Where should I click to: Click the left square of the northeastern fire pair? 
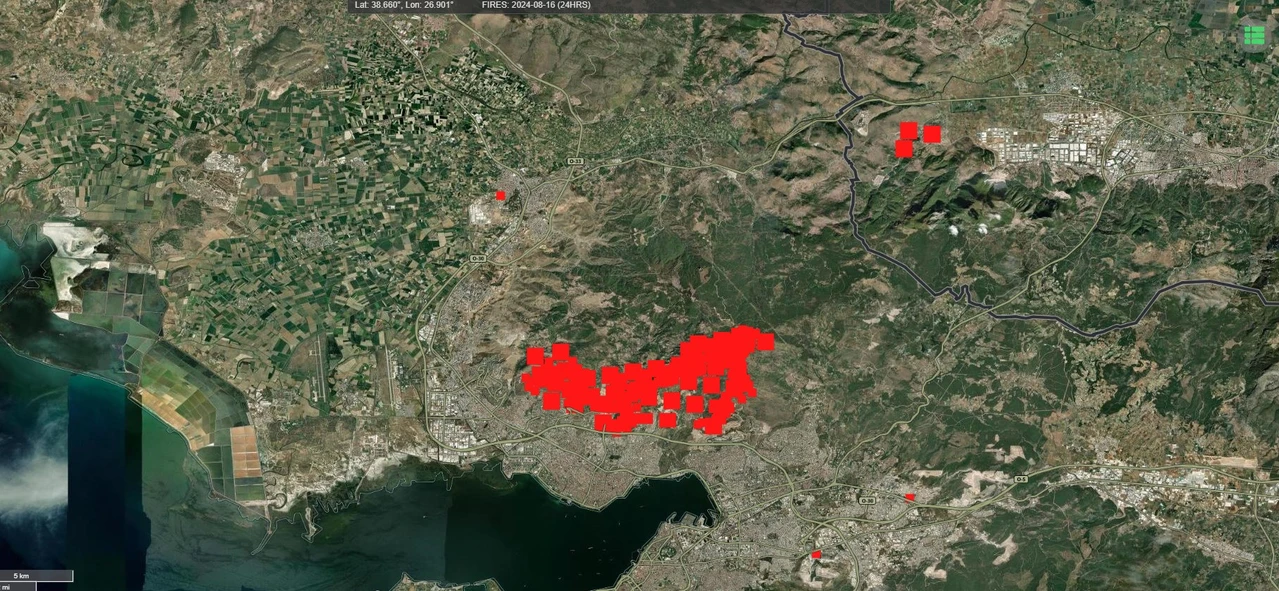pyautogui.click(x=907, y=131)
